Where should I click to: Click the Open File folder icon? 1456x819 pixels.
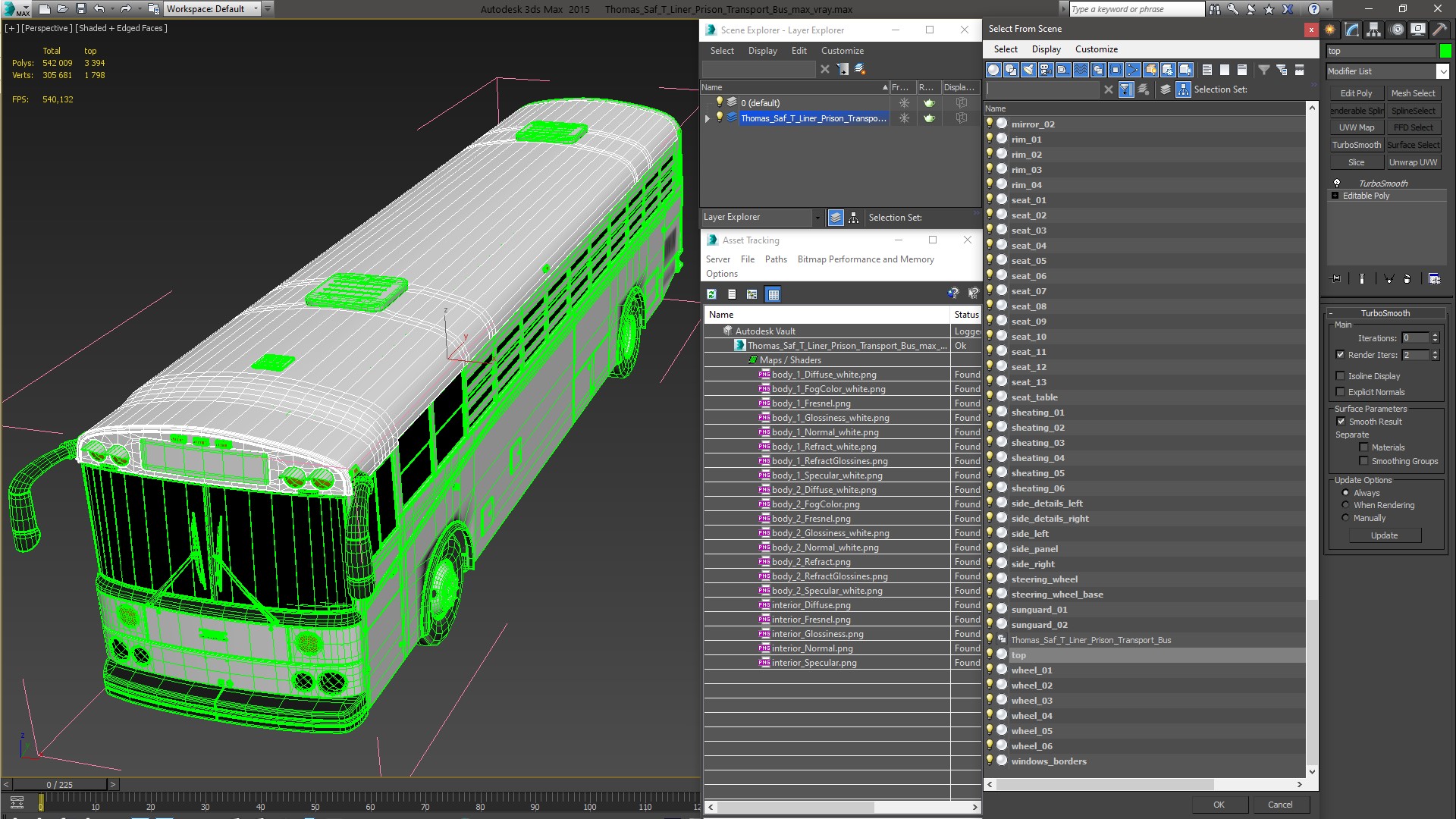(x=63, y=9)
